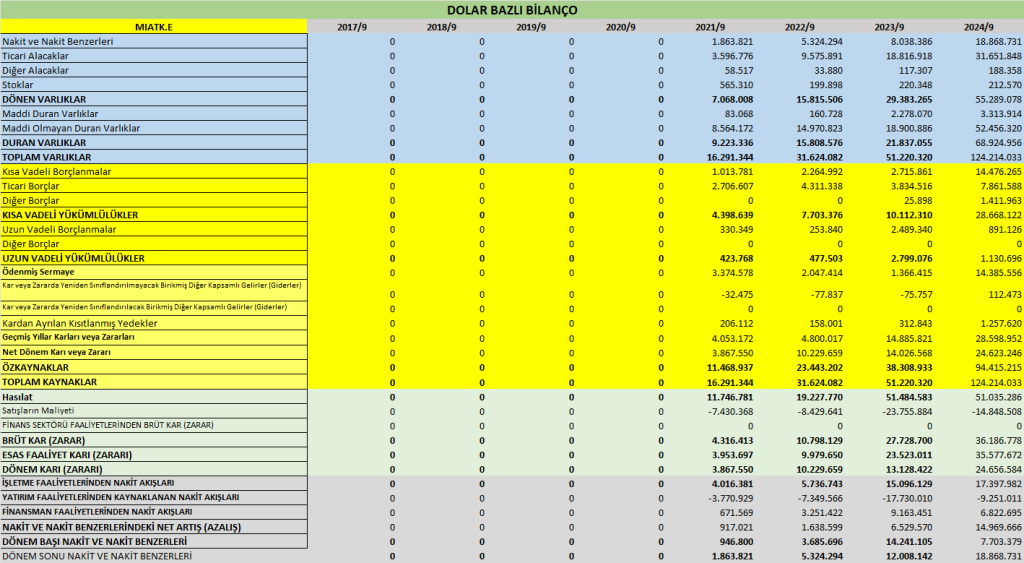
Task: Click KISA VADELİ YÜKÜMLÜLÜKLER row label
Action: coord(71,215)
